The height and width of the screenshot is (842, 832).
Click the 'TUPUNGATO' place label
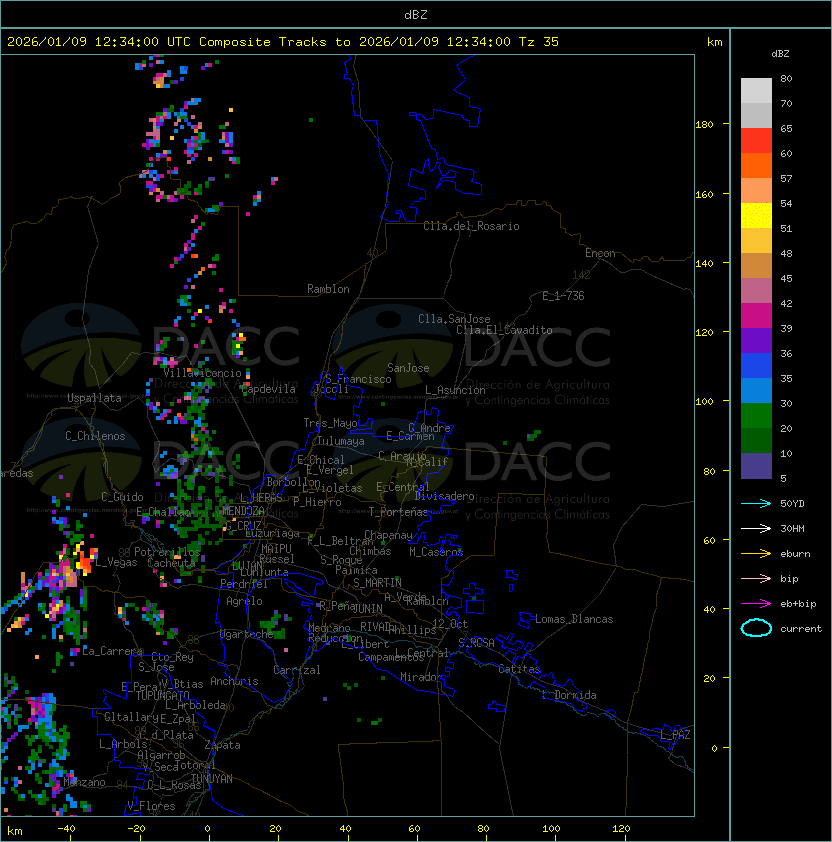pyautogui.click(x=162, y=696)
